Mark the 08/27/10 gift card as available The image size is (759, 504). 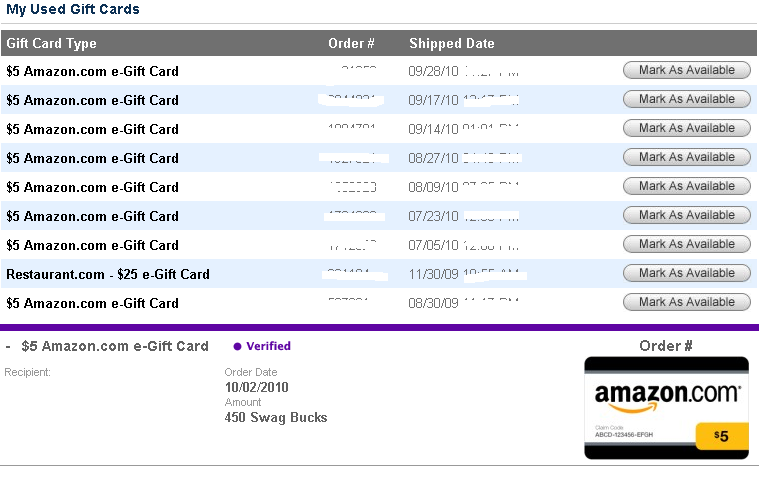(686, 157)
